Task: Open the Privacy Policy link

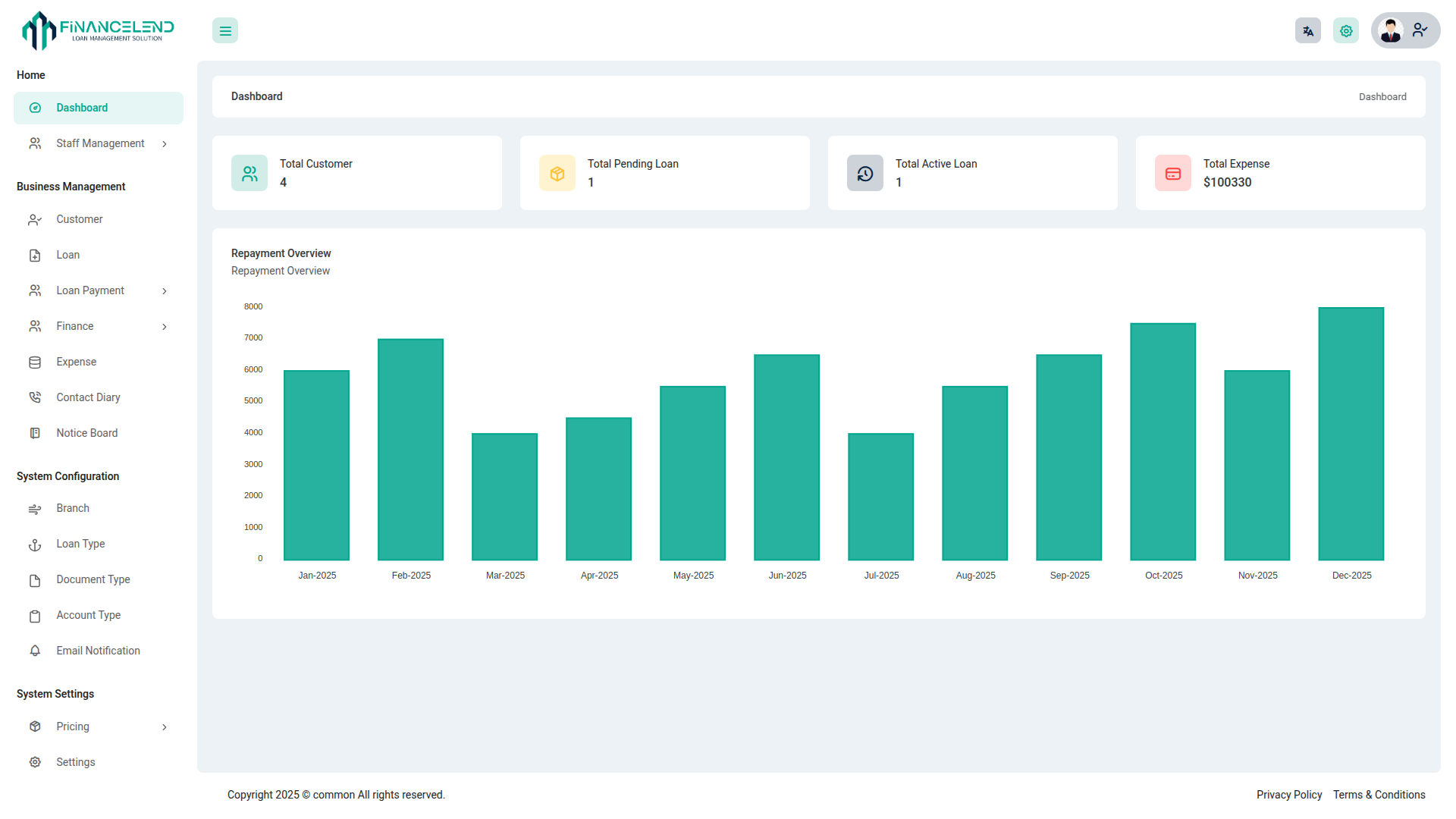Action: coord(1288,795)
